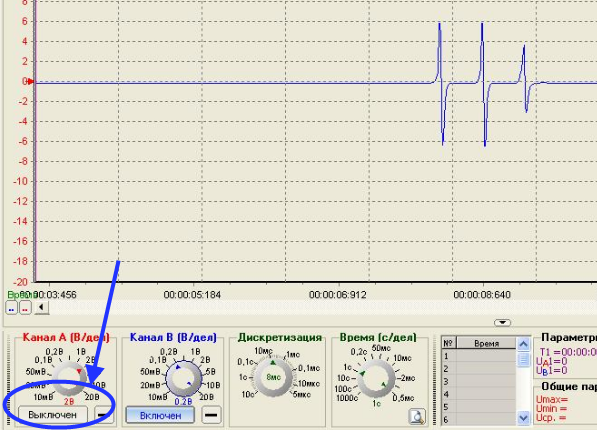This screenshot has height=430, width=597.
Task: Set the Время knob to 0,2с
Action: tap(359, 352)
